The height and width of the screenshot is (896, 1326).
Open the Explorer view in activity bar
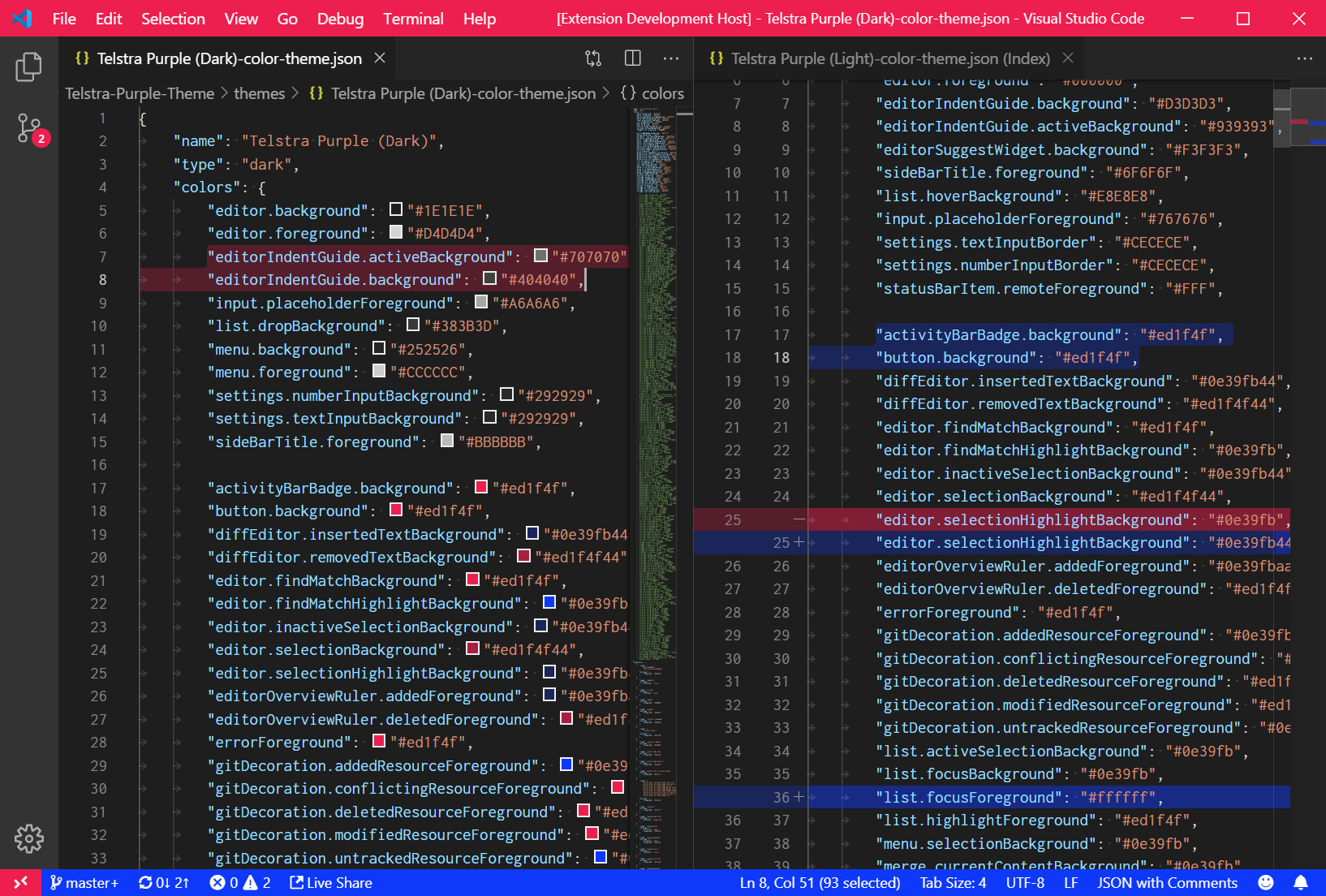click(28, 67)
